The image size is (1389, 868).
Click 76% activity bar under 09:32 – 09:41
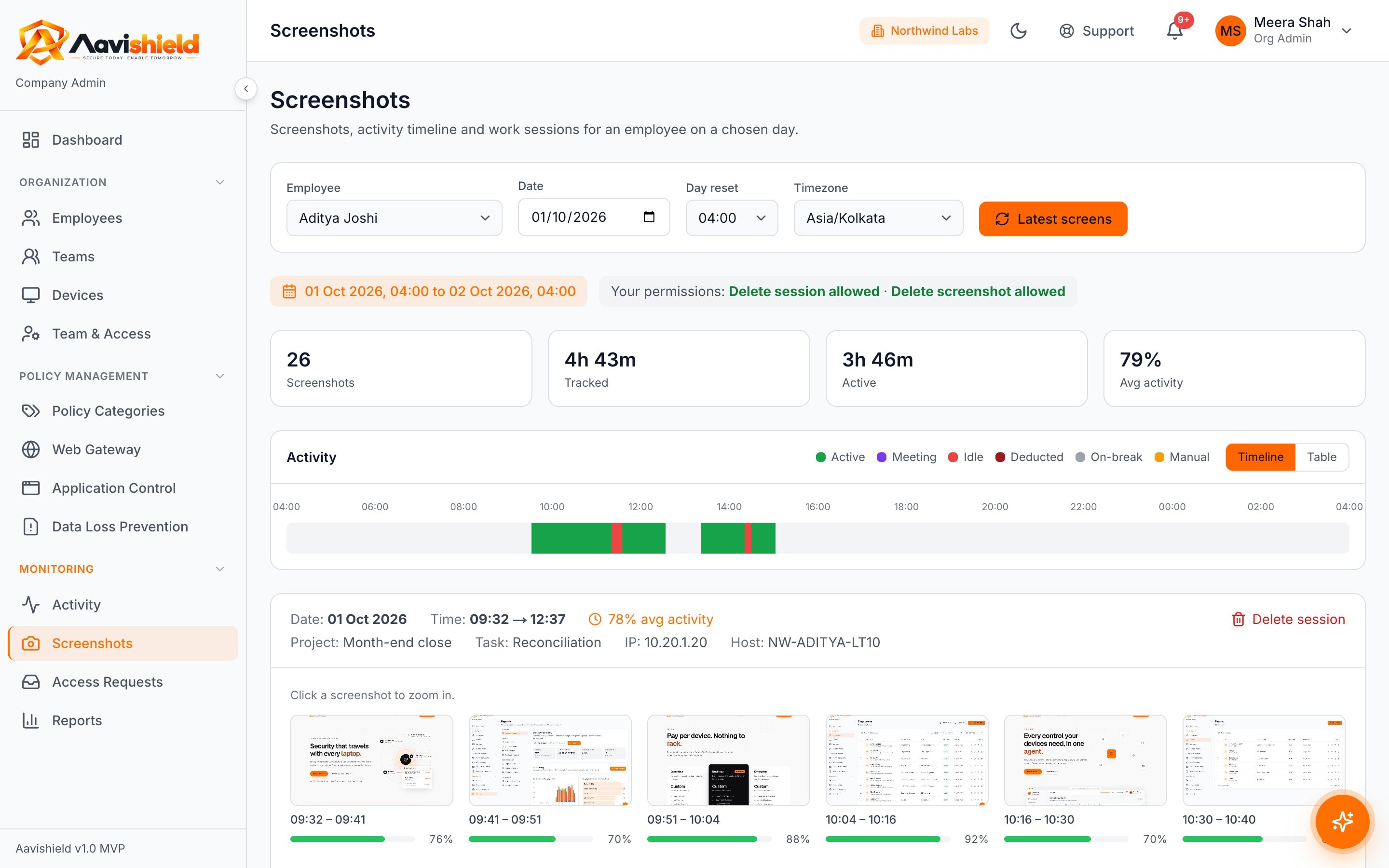coord(352,839)
